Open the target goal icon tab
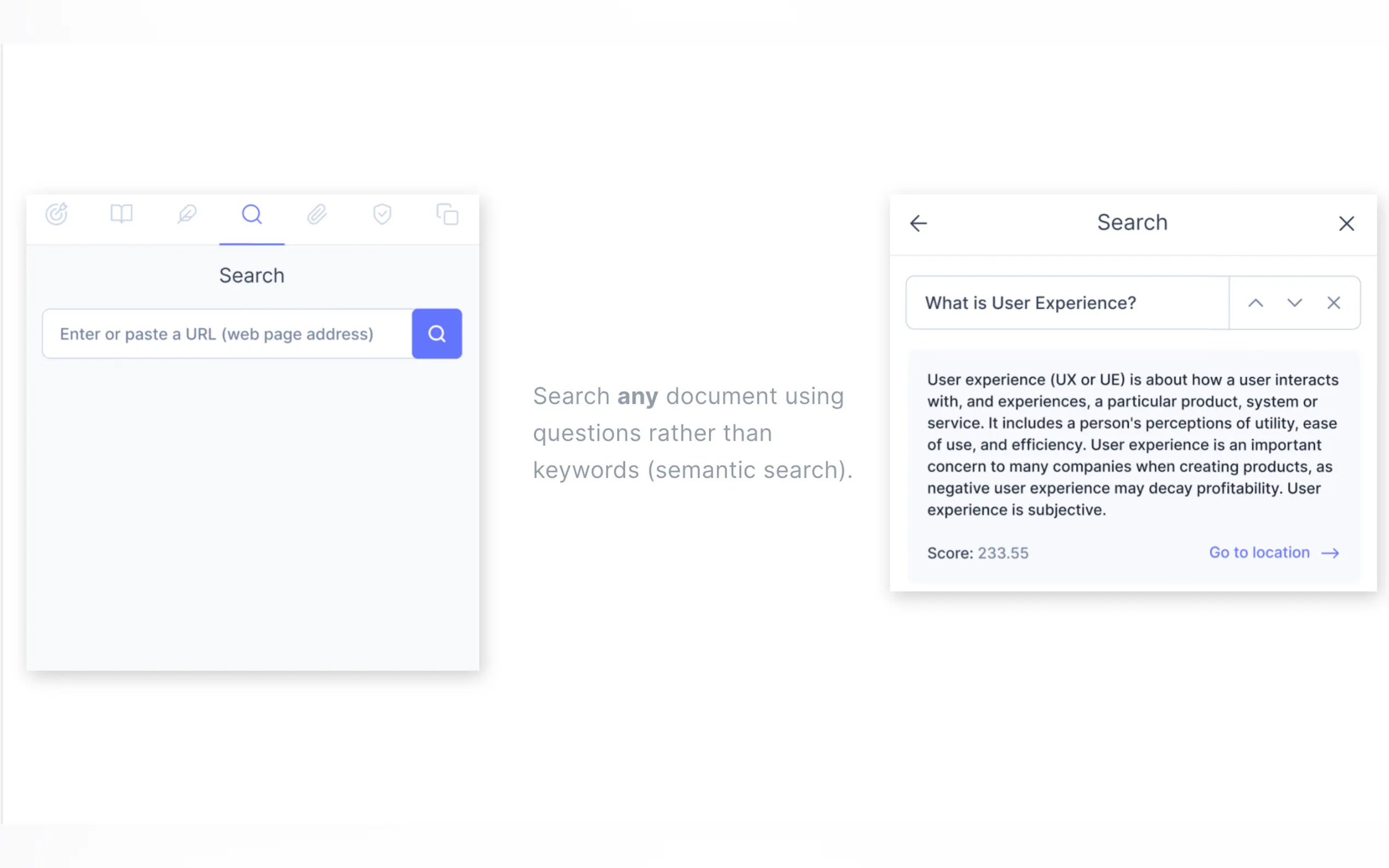This screenshot has height=868, width=1389. tap(56, 214)
